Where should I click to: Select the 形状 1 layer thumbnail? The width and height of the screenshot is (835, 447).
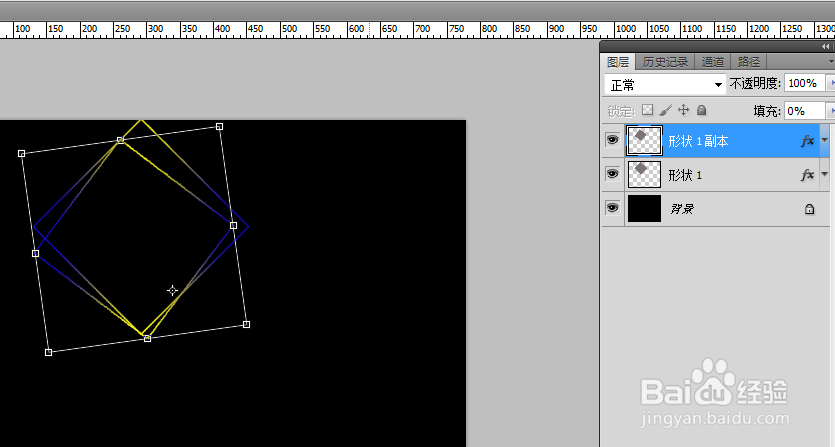tap(644, 174)
